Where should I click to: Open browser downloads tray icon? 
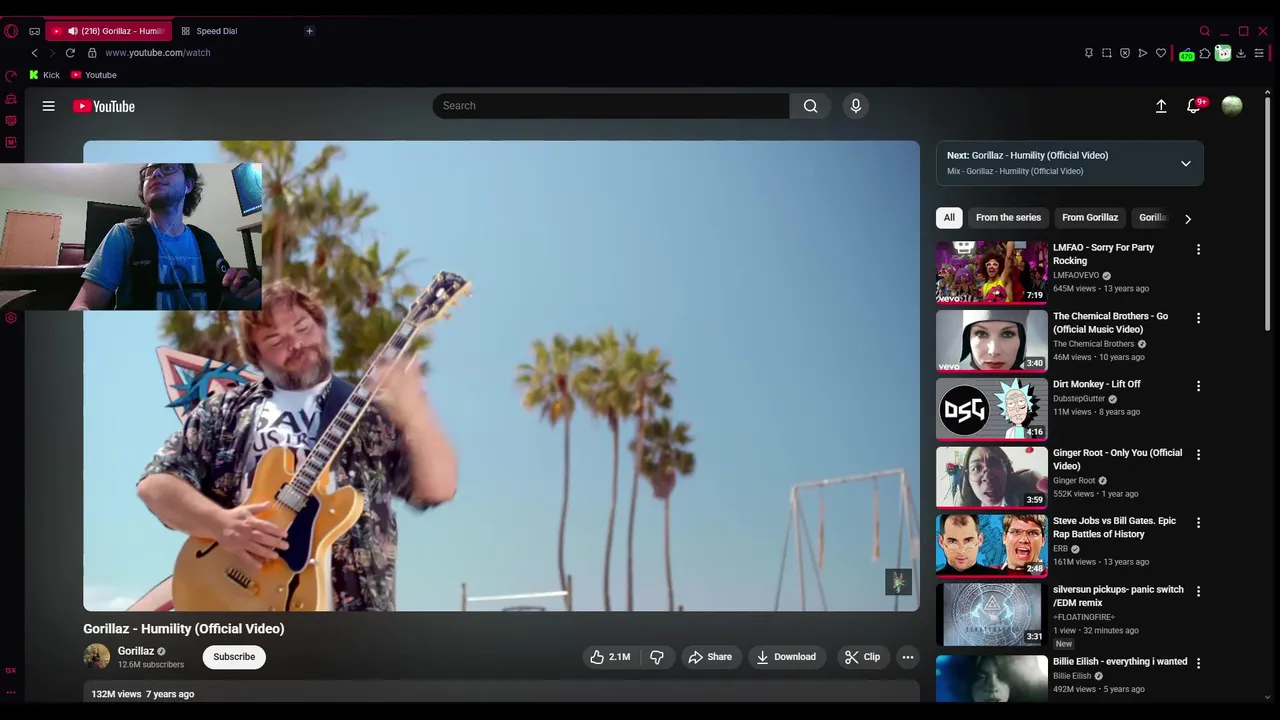pos(1241,53)
